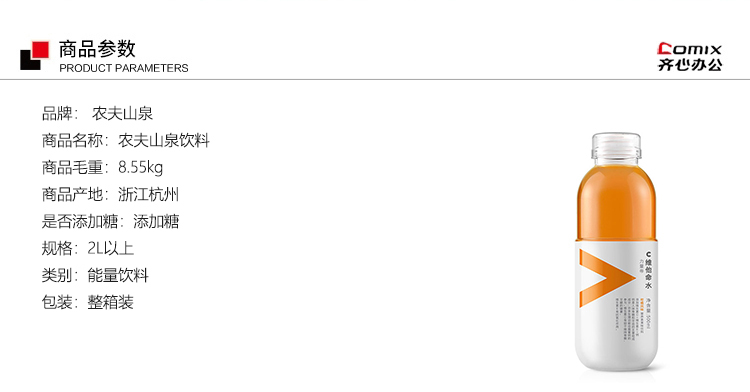750x392 pixels.
Task: Select the 商品参数 heading
Action: click(x=98, y=49)
